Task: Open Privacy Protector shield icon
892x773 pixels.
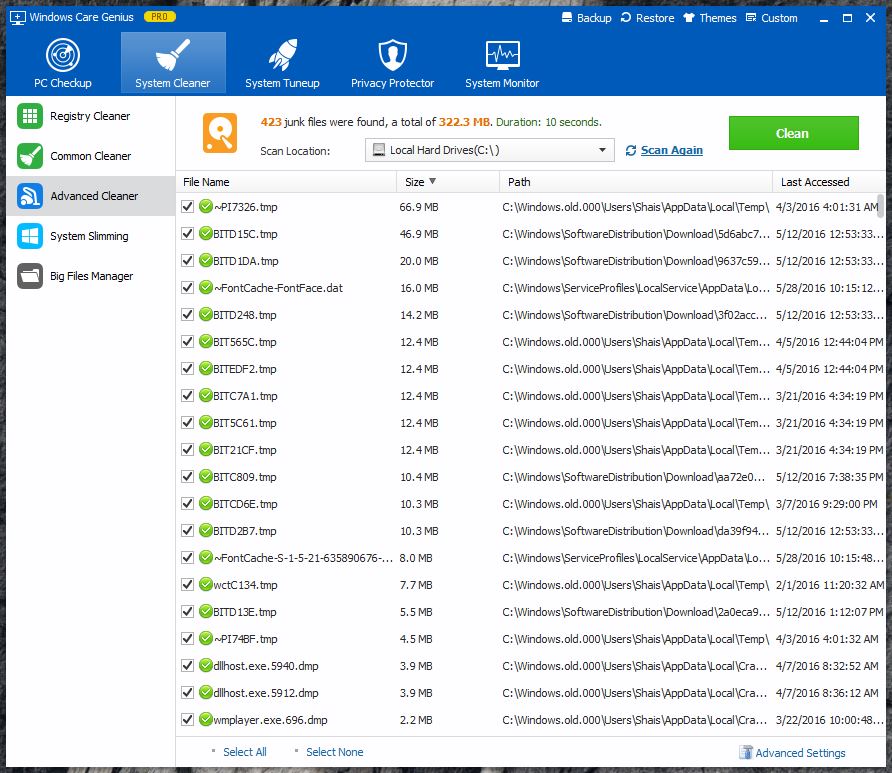Action: (393, 55)
